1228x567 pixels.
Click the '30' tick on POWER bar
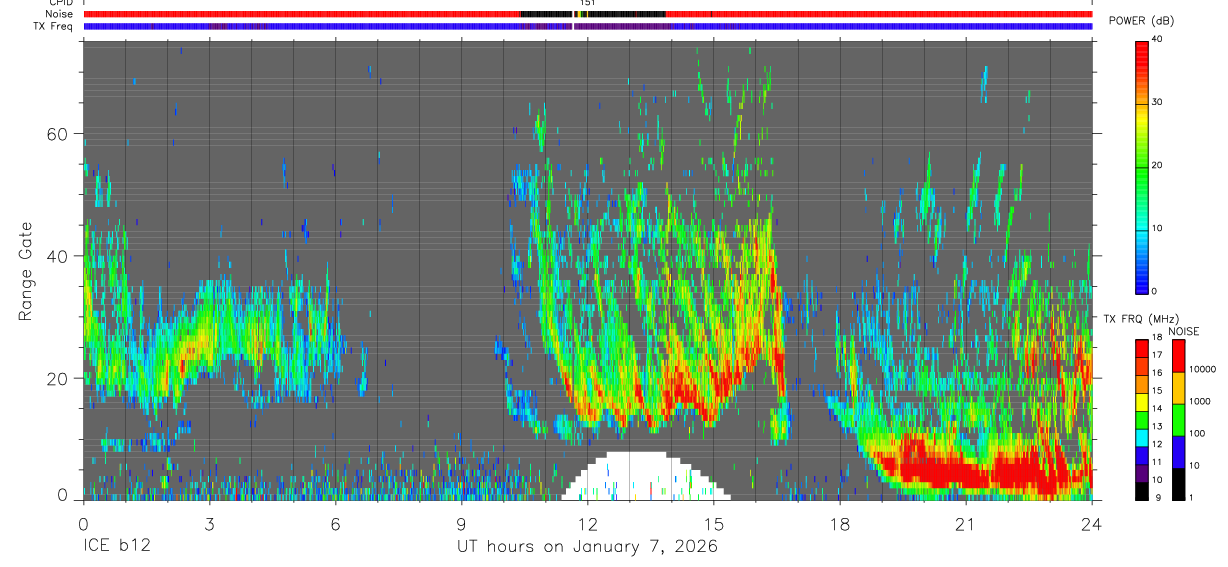click(1158, 102)
